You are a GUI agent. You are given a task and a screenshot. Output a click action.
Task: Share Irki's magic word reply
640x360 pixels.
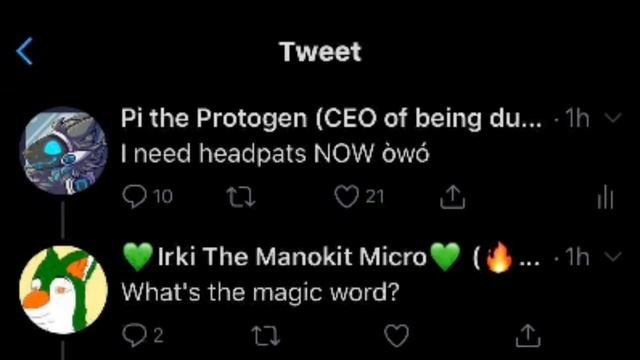pos(528,336)
